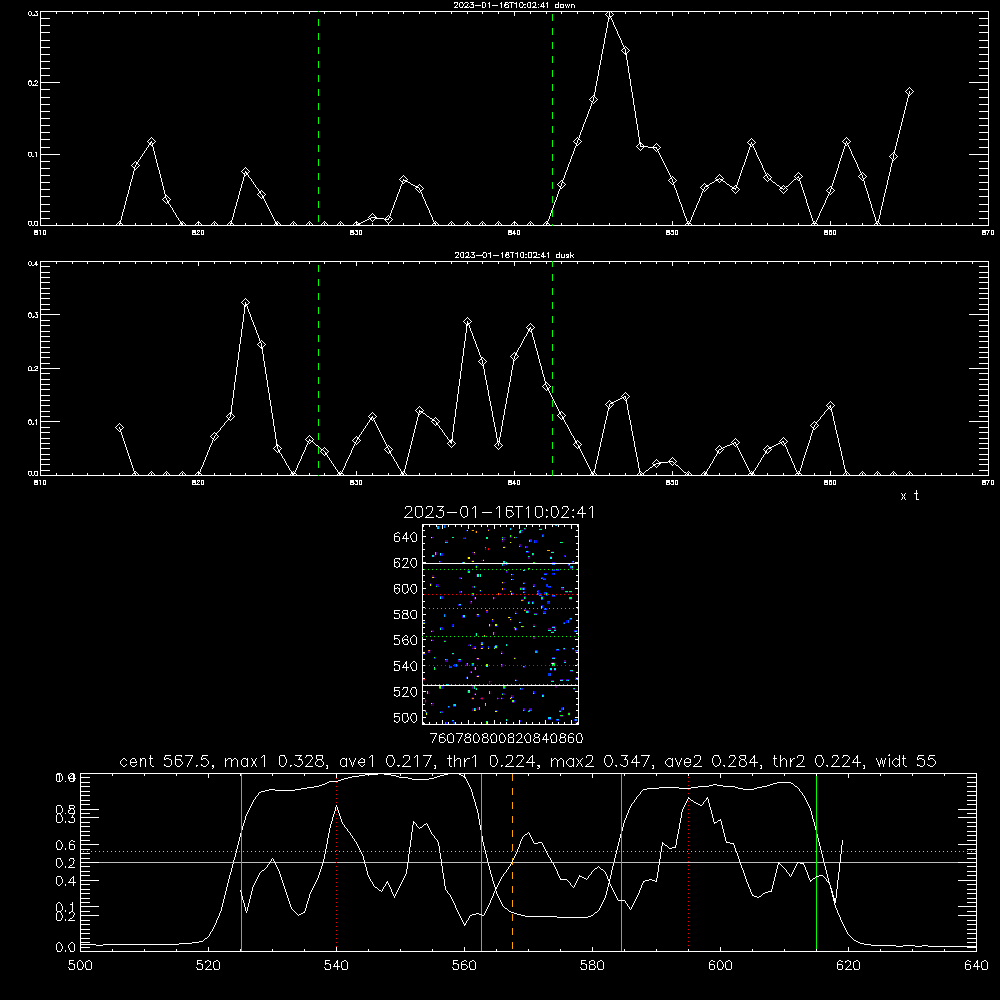
Task: Click the 'cent 567.5' text
Action: coord(165,761)
